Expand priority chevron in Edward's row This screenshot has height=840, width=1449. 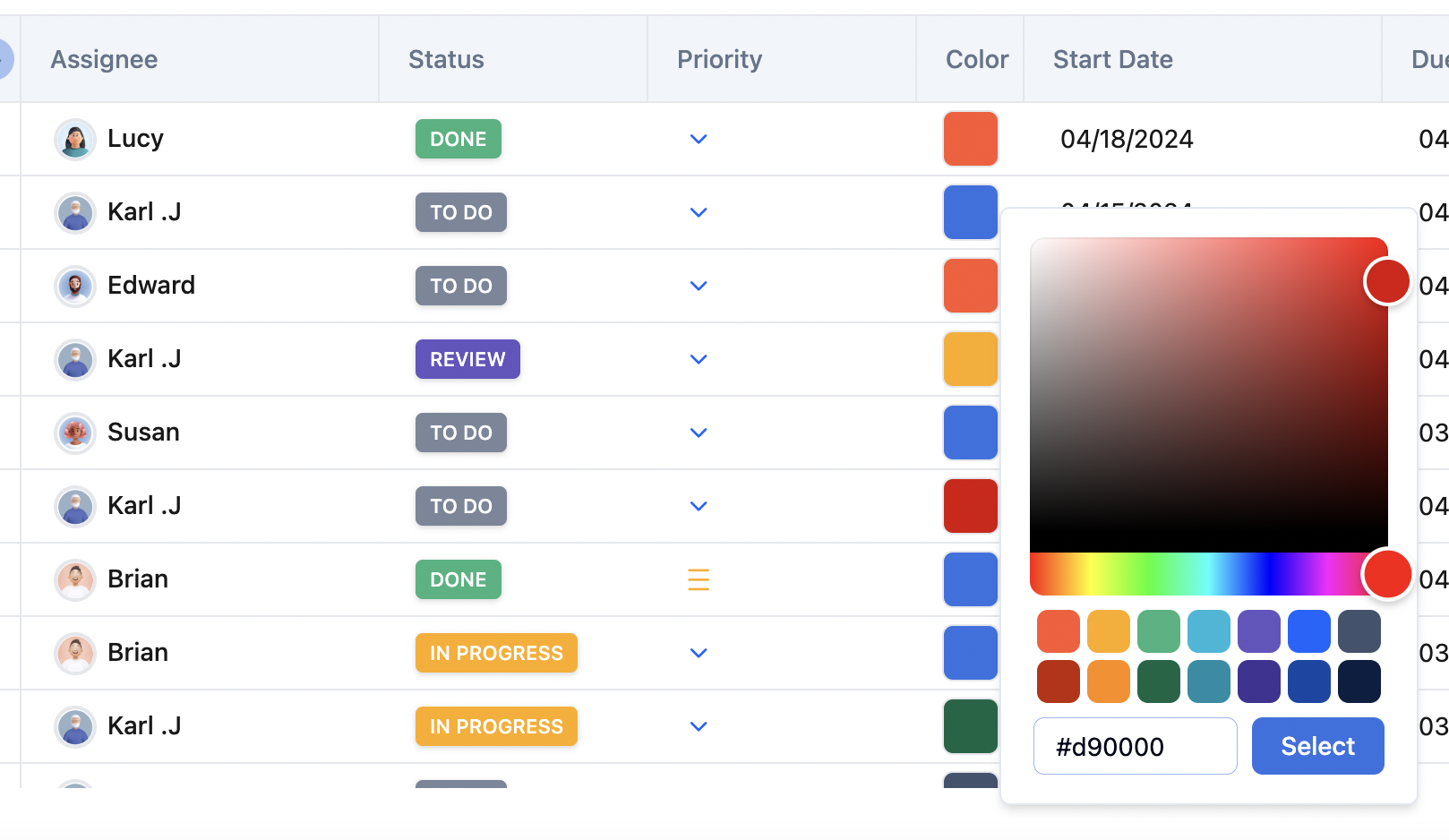699,286
